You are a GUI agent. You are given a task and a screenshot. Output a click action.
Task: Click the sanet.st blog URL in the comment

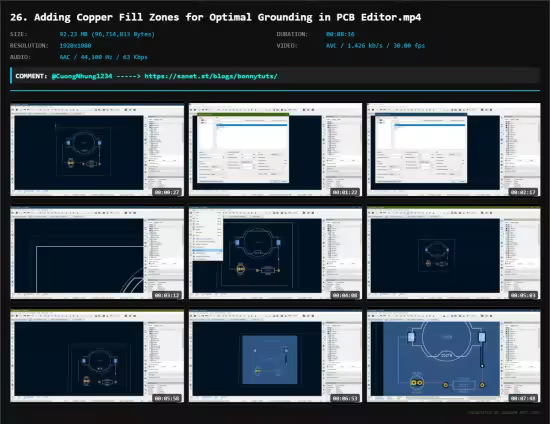pyautogui.click(x=211, y=76)
